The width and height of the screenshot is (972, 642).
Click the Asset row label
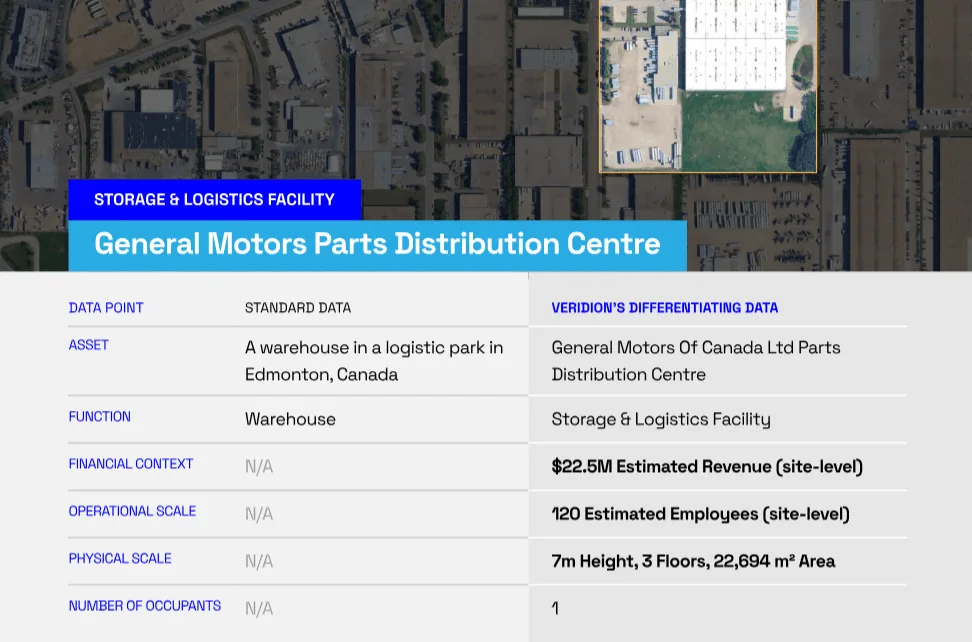[x=89, y=345]
